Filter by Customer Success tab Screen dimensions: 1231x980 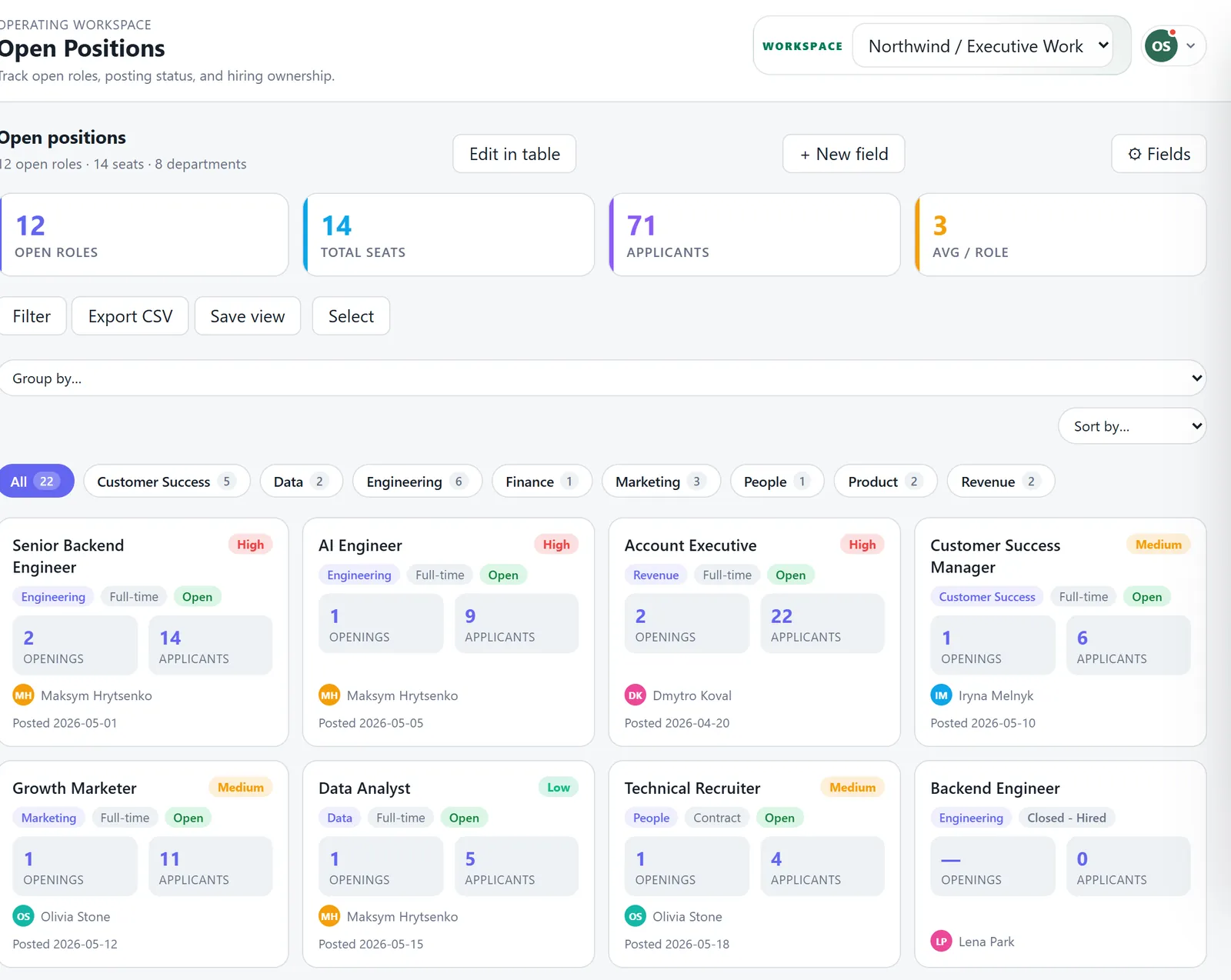click(166, 482)
